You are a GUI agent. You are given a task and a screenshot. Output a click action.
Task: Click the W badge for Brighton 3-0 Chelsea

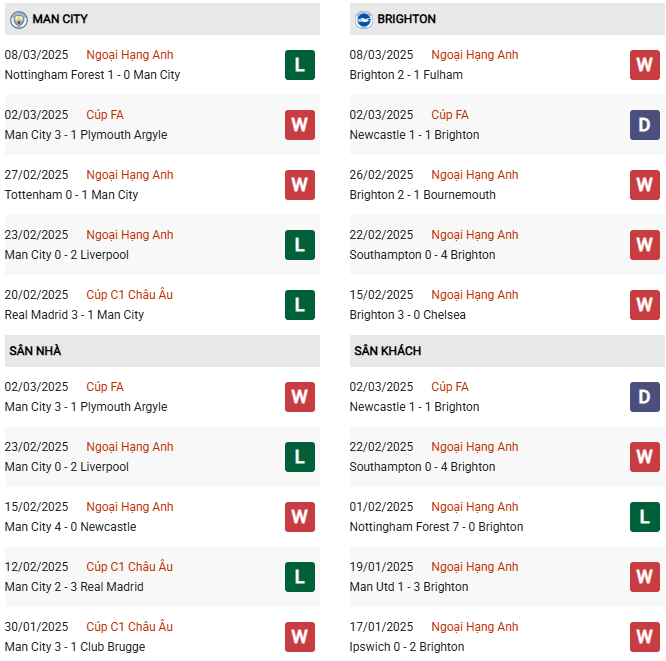pyautogui.click(x=644, y=305)
